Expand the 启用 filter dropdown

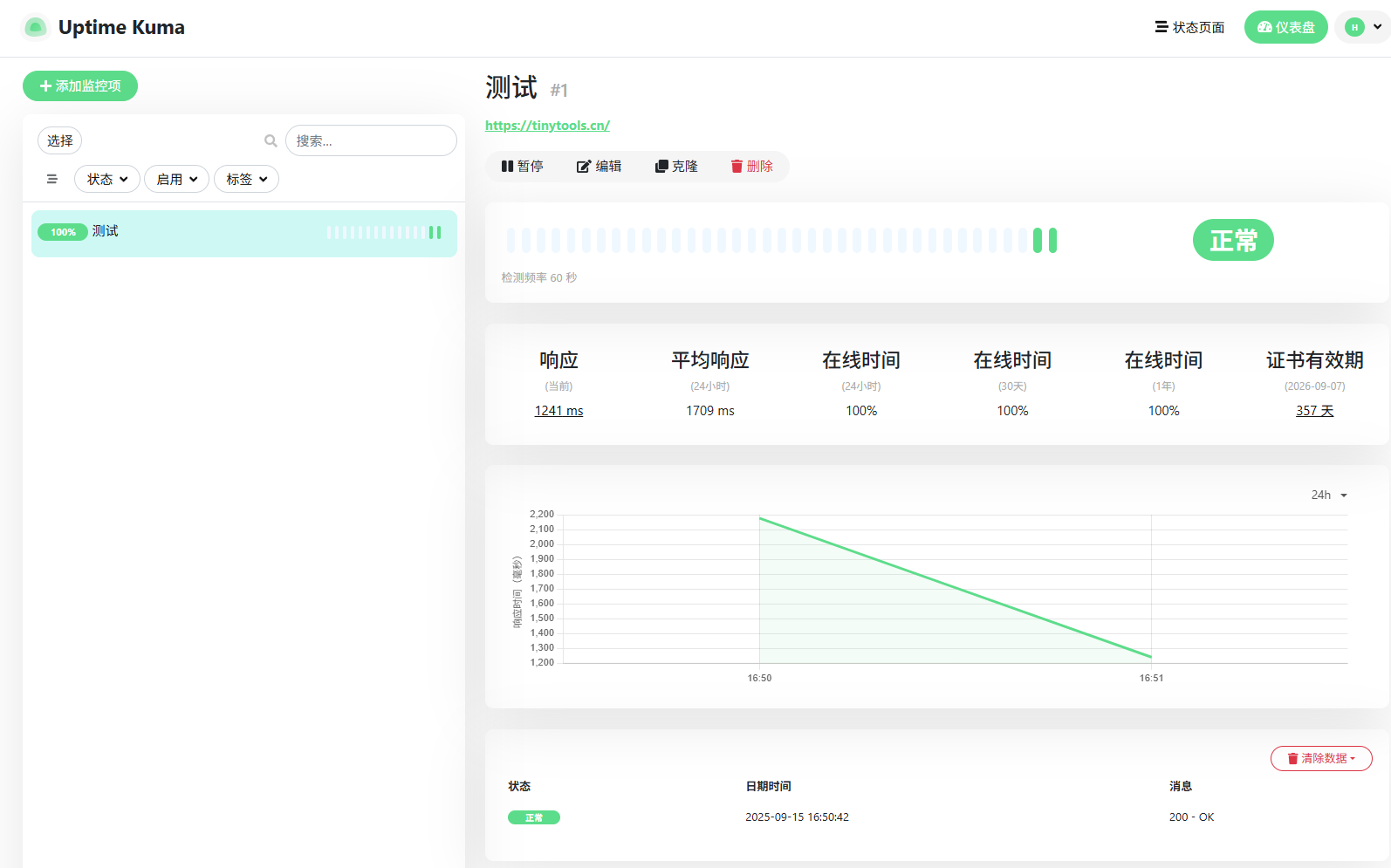pyautogui.click(x=176, y=179)
